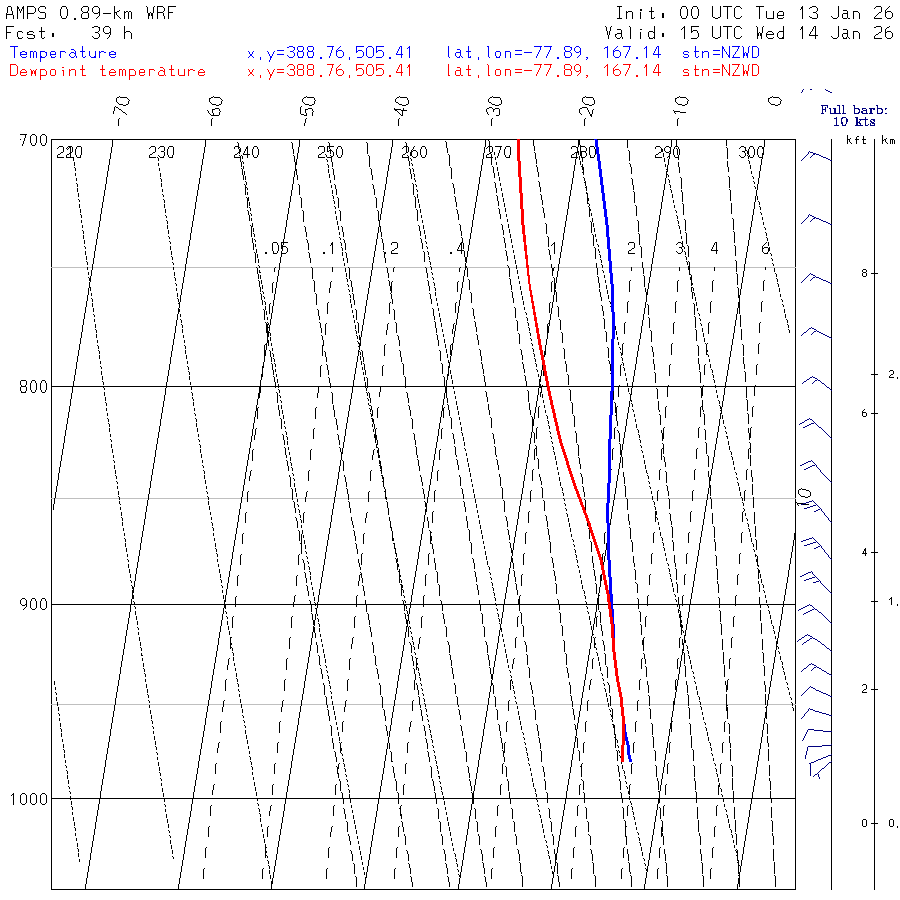Click the '8' kft height tick label
Image resolution: width=900 pixels, height=900 pixels.
click(864, 274)
